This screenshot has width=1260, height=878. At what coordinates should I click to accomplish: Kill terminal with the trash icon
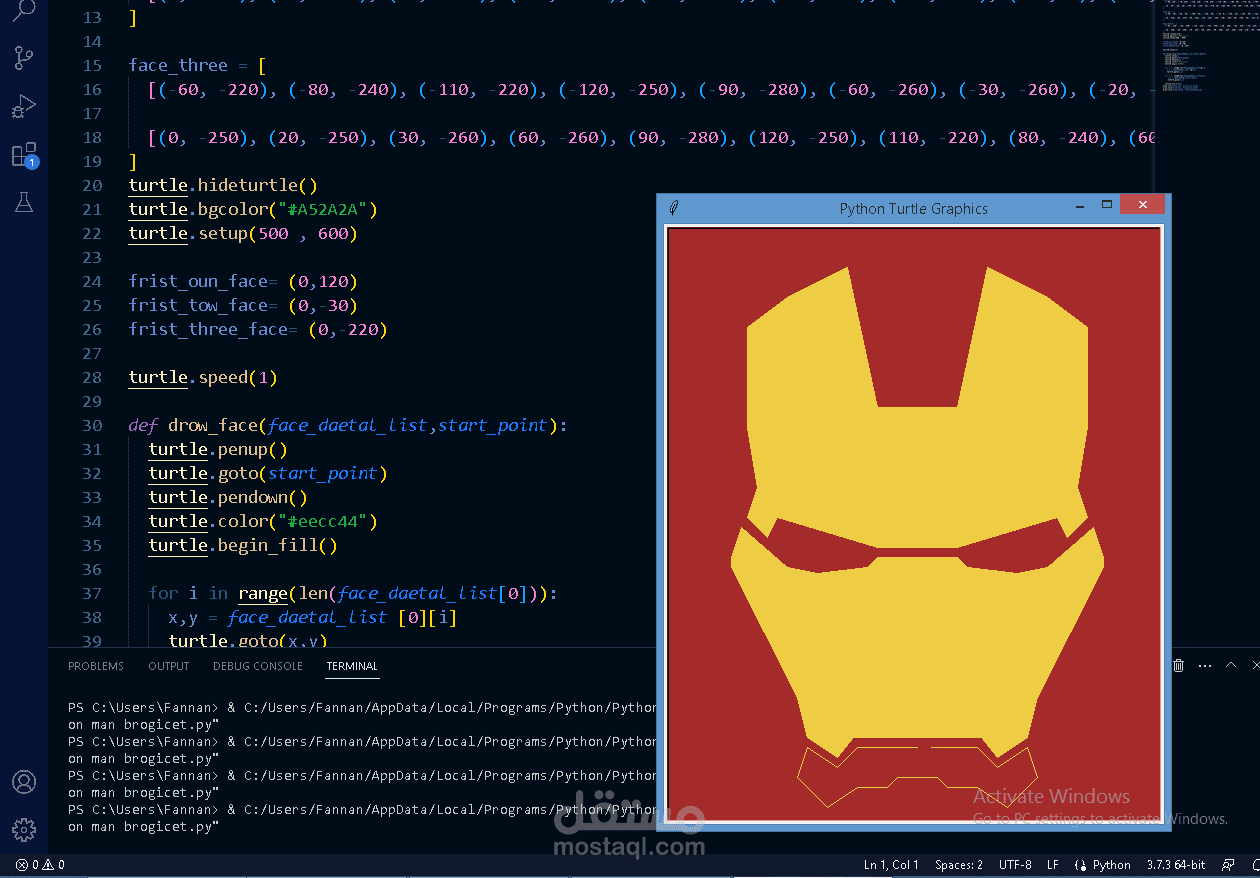click(1178, 666)
